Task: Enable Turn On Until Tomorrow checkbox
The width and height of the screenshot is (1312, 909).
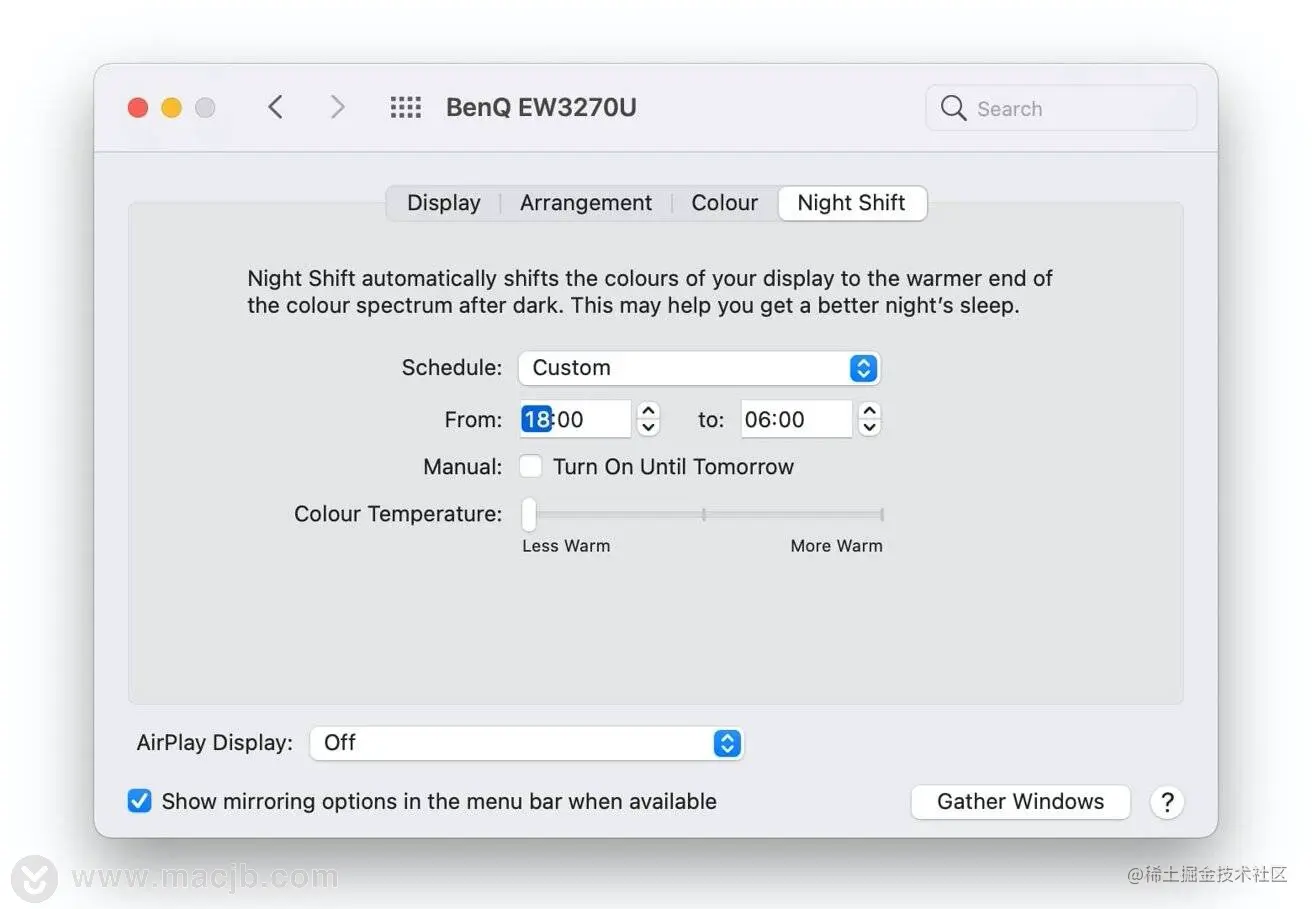Action: pos(531,466)
